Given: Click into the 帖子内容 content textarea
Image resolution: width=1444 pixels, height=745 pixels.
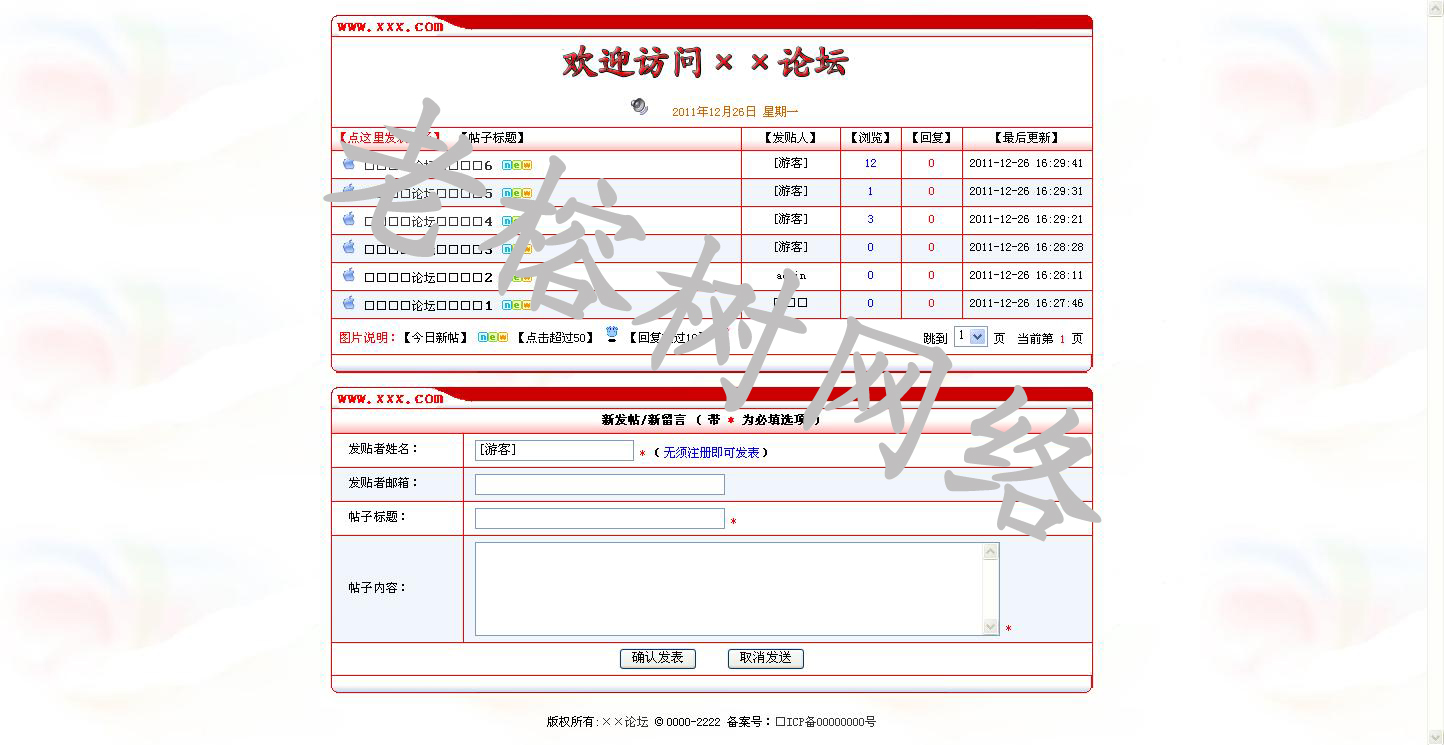Looking at the screenshot, I should 729,589.
